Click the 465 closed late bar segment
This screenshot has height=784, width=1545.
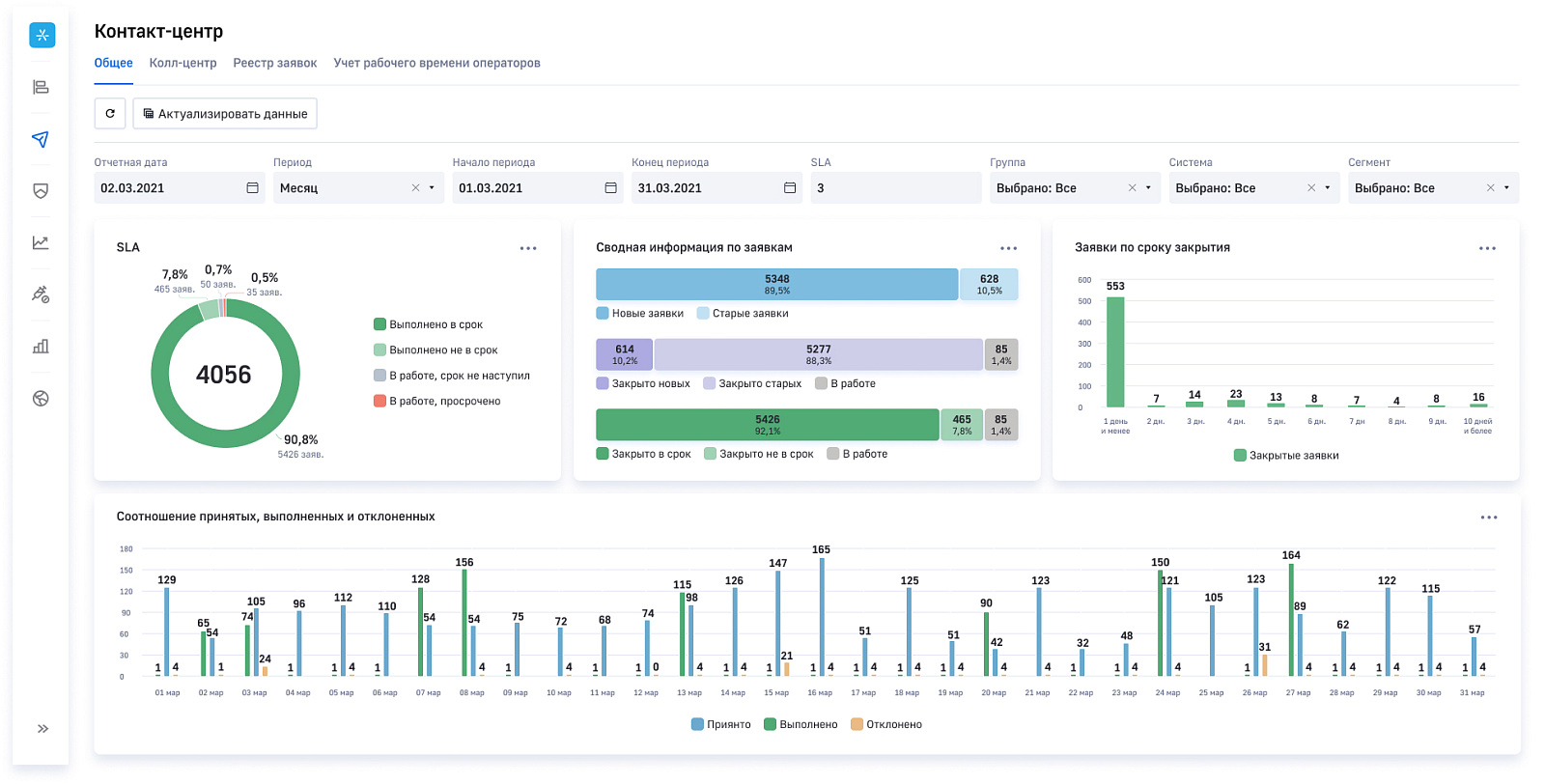tap(962, 425)
